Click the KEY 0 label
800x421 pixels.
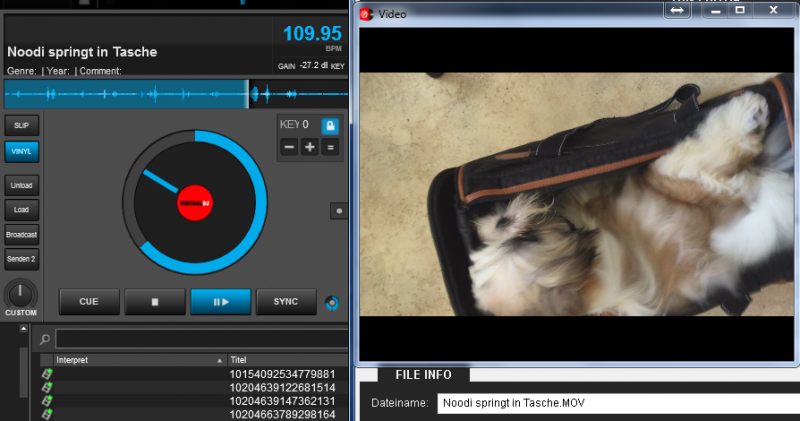[x=294, y=125]
